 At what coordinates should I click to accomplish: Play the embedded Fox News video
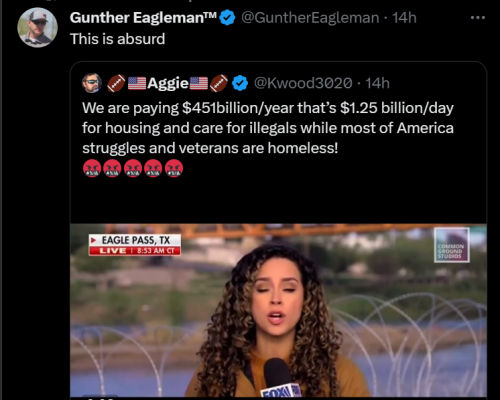tap(278, 310)
